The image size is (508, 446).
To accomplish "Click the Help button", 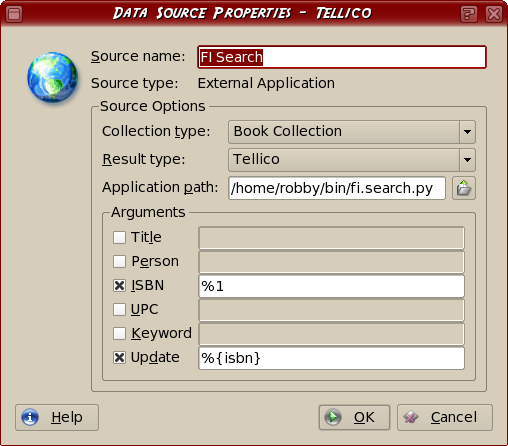I will point(57,417).
